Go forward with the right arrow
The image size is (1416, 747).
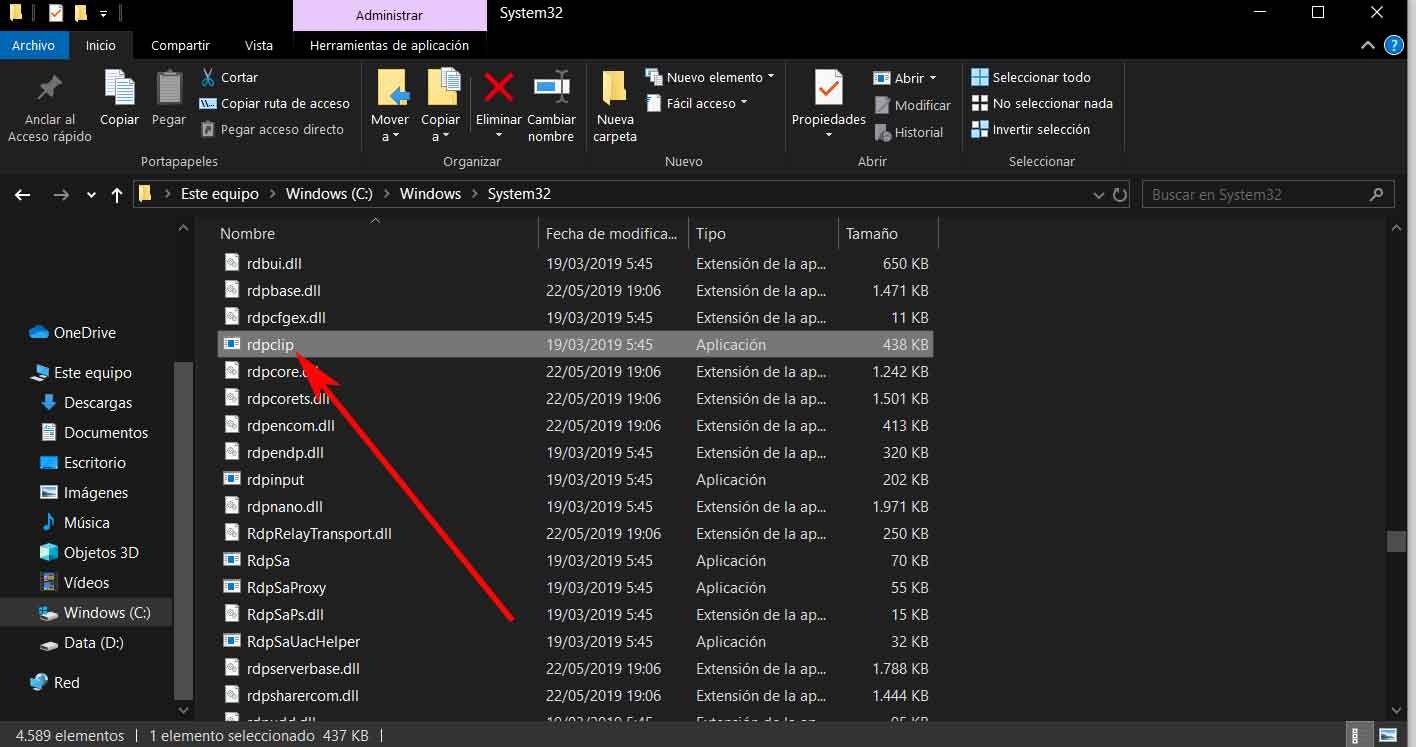[61, 195]
